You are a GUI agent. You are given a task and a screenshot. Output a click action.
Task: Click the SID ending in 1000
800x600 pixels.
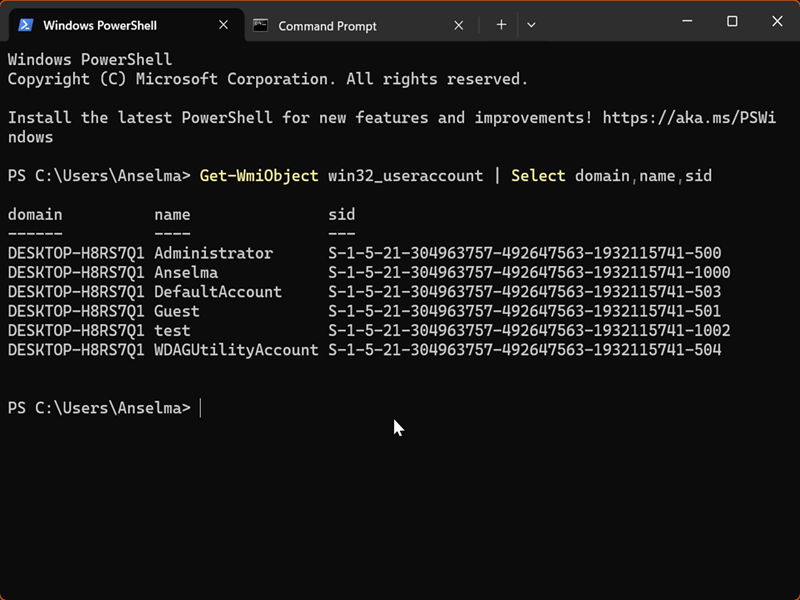(529, 272)
